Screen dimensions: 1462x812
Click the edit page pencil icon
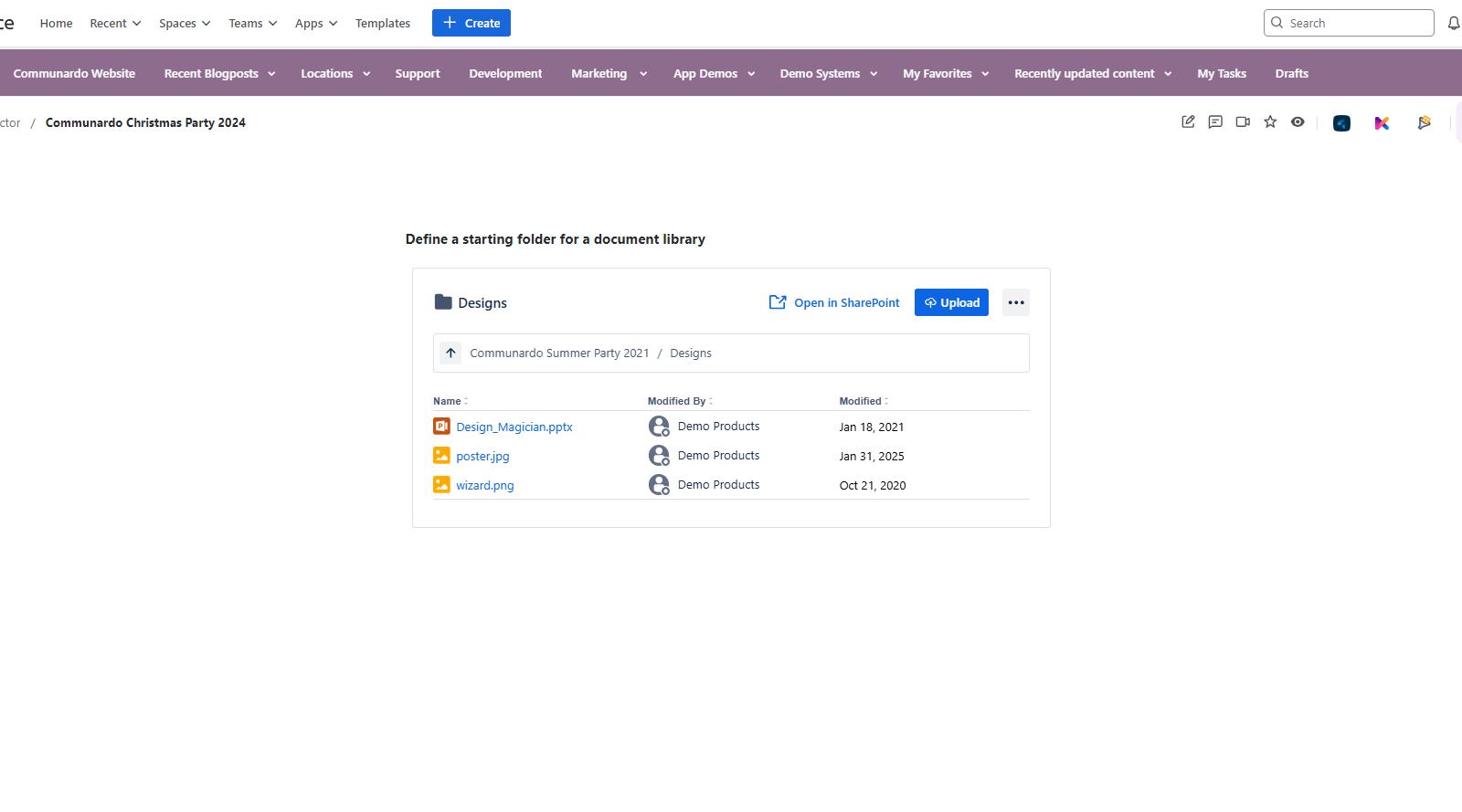click(1188, 121)
